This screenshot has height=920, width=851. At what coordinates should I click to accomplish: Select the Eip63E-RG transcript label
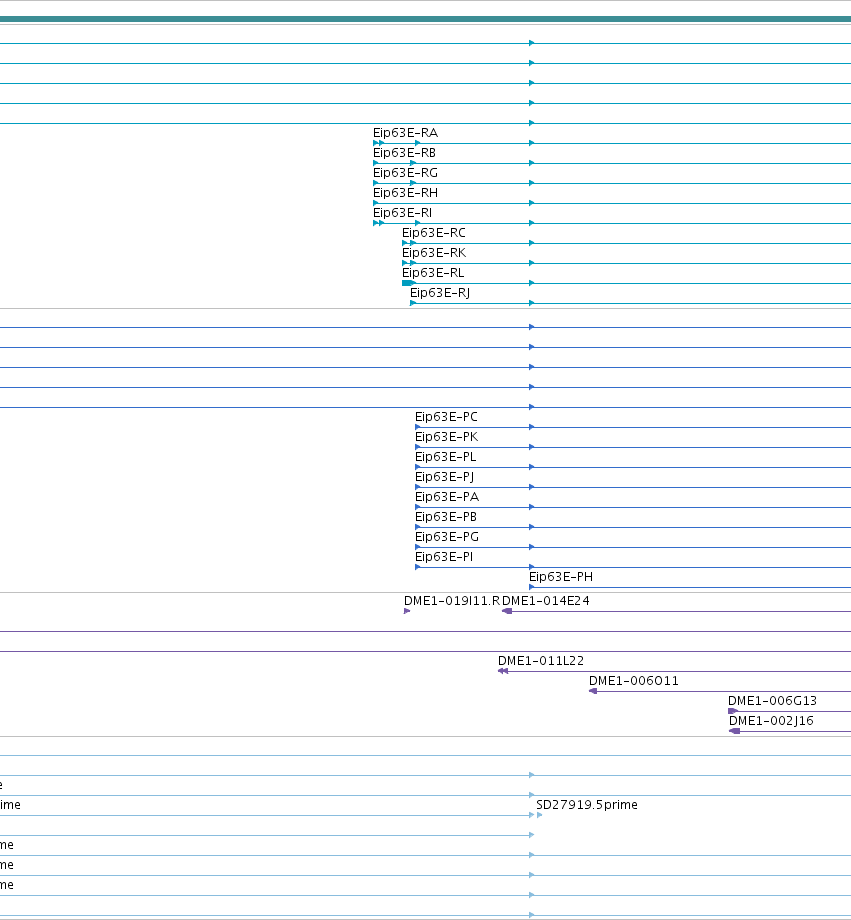tap(406, 173)
